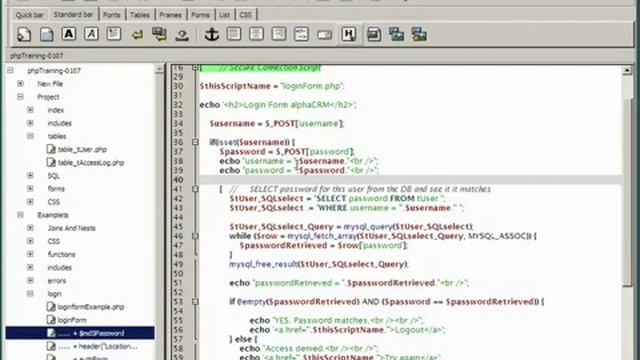Select table_tAccessLog.php in the tree
Image resolution: width=640 pixels, height=360 pixels.
pyautogui.click(x=91, y=162)
